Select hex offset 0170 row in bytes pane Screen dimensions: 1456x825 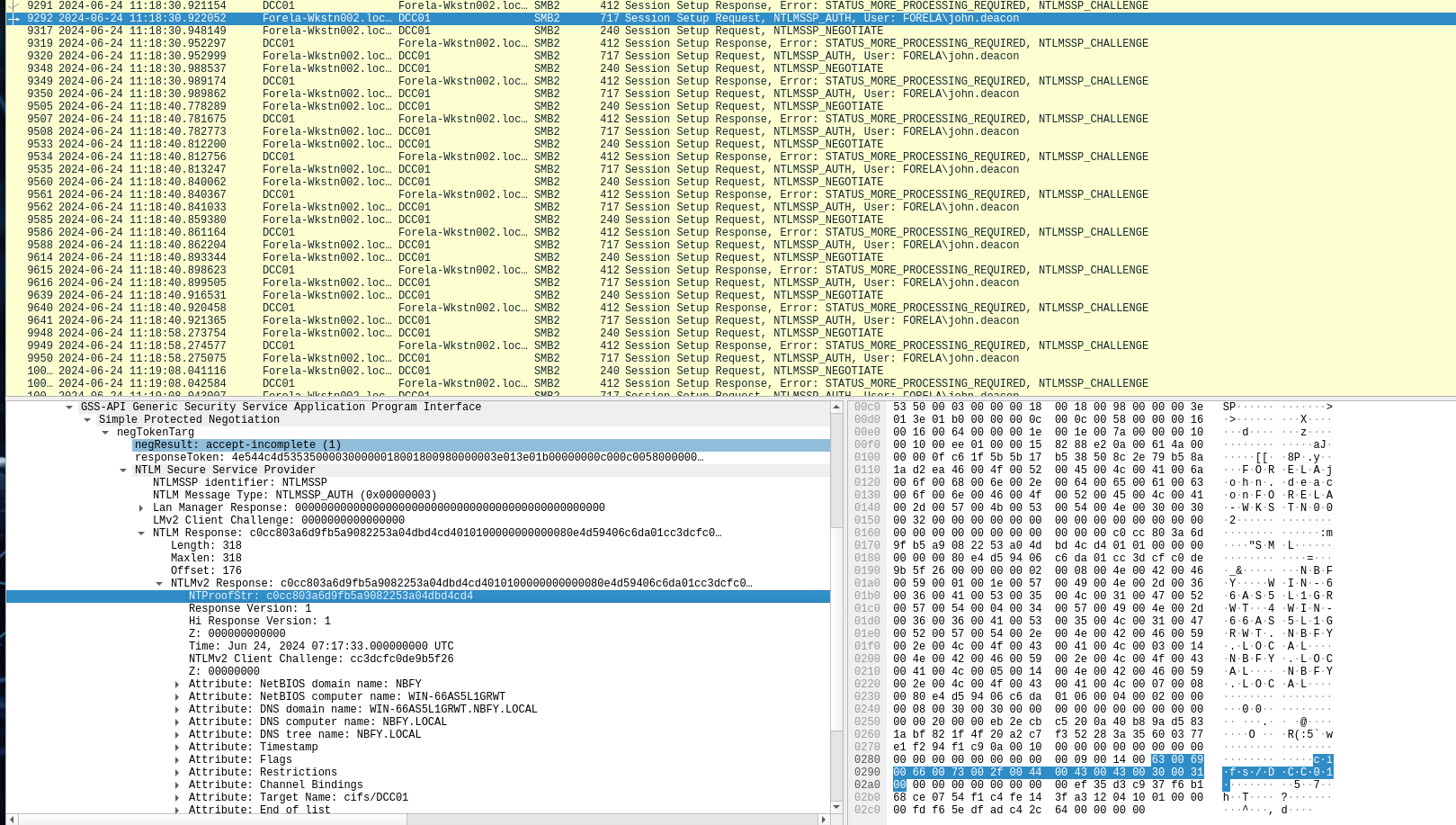point(1094,546)
